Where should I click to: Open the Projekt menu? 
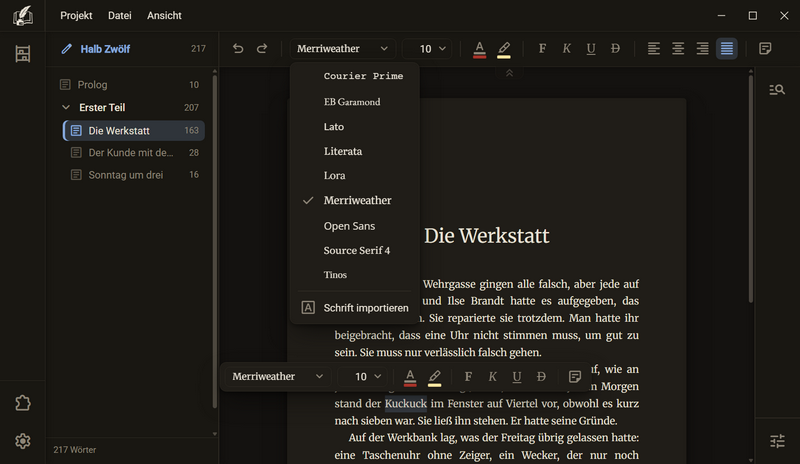tap(76, 16)
